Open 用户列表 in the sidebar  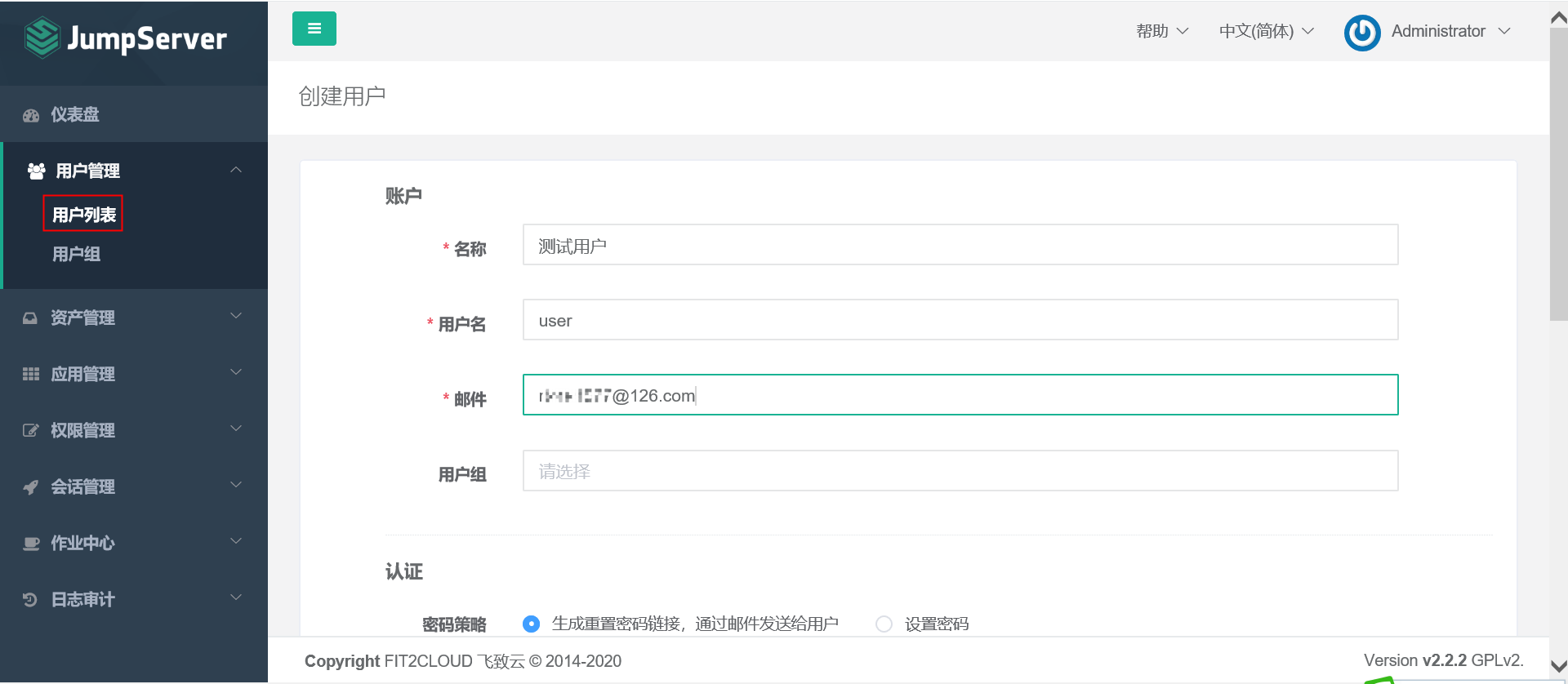coord(83,214)
